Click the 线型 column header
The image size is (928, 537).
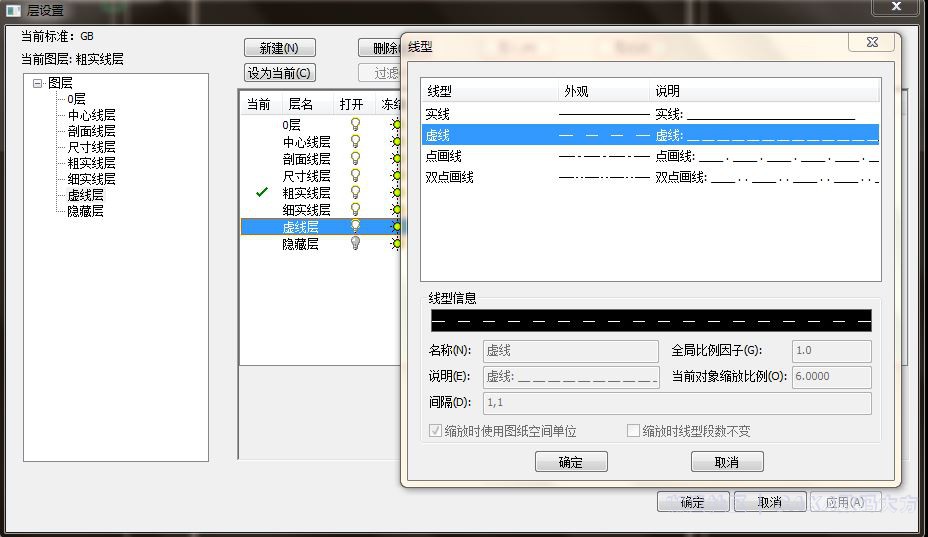click(x=490, y=91)
